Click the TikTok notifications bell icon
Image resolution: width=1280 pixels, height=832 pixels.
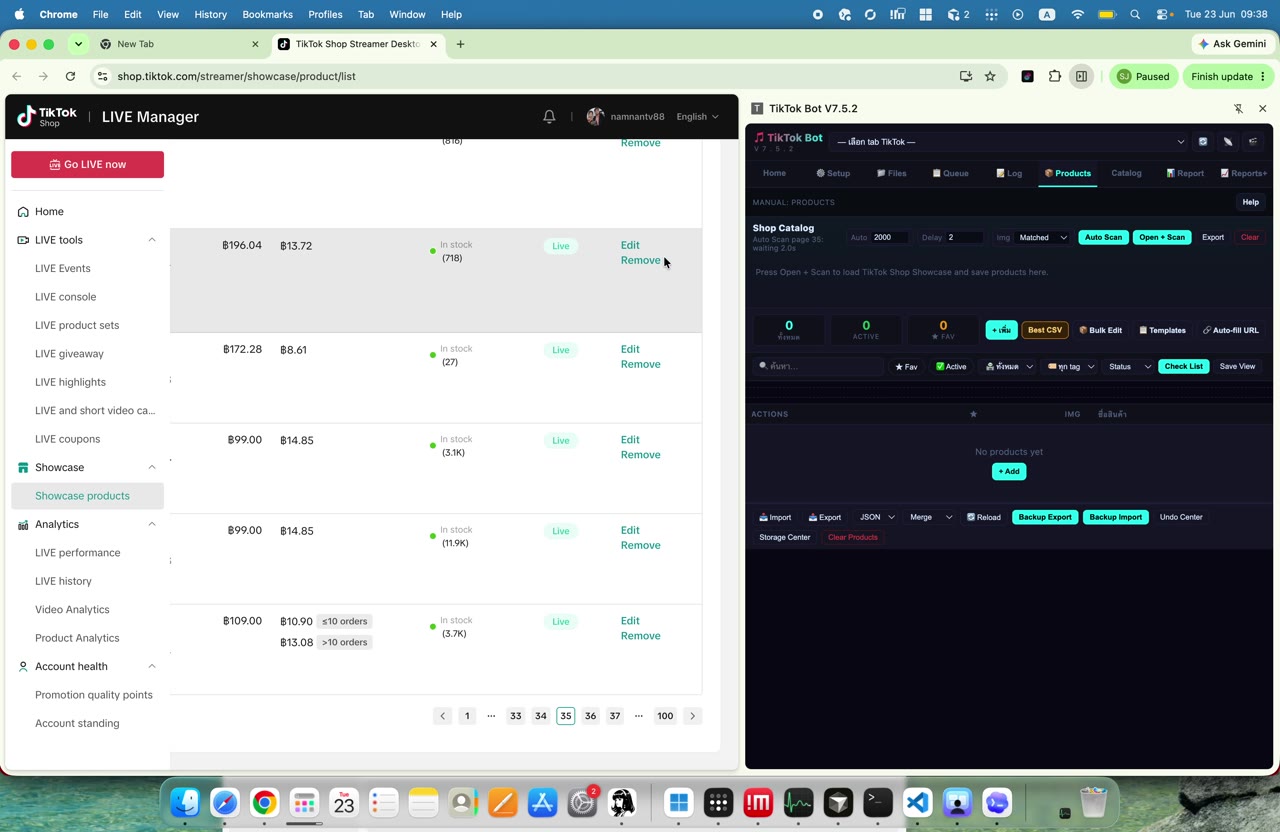(x=549, y=117)
